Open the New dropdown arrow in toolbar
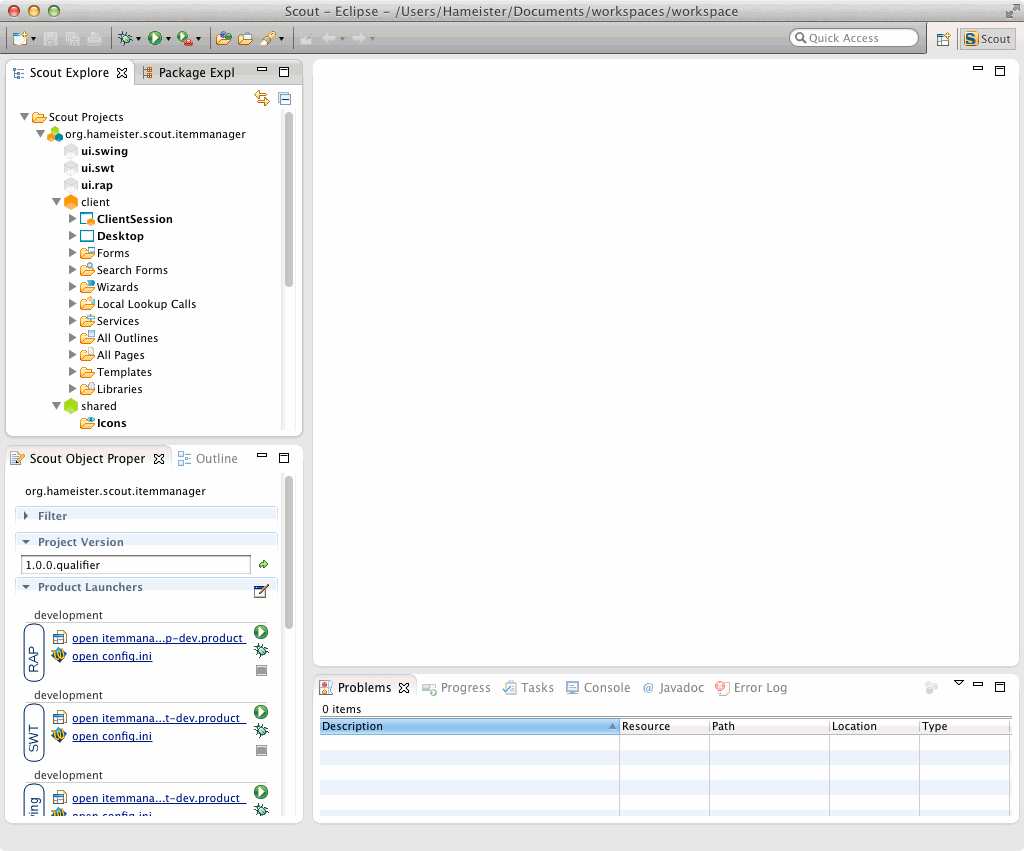Screen dimensions: 1024x851 (34, 39)
